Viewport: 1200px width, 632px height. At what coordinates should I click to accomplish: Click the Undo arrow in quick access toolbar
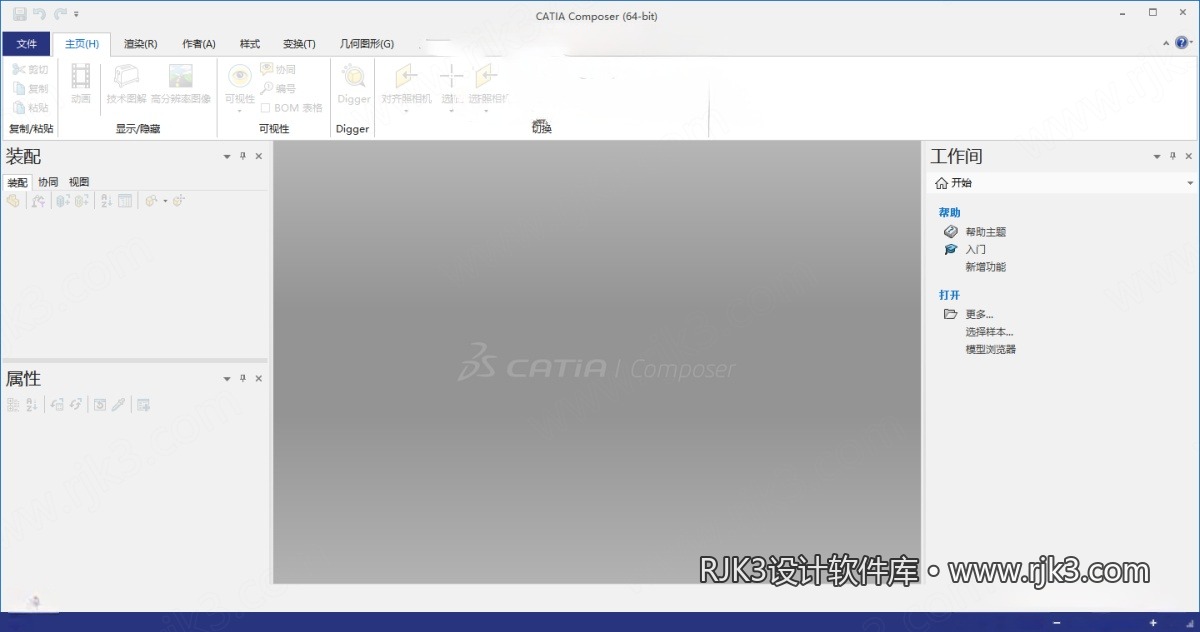pyautogui.click(x=40, y=14)
